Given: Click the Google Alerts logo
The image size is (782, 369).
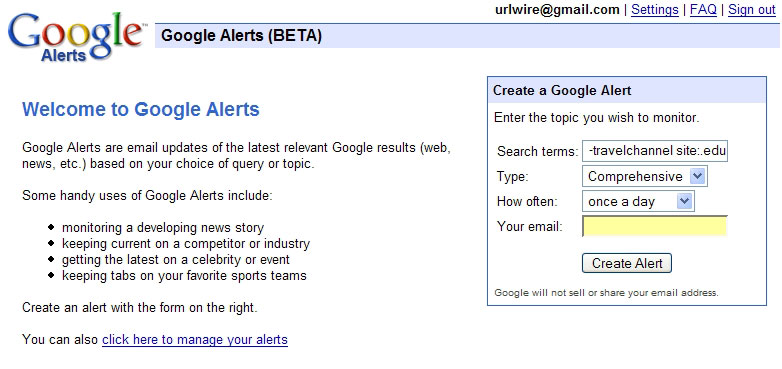Looking at the screenshot, I should pyautogui.click(x=77, y=37).
